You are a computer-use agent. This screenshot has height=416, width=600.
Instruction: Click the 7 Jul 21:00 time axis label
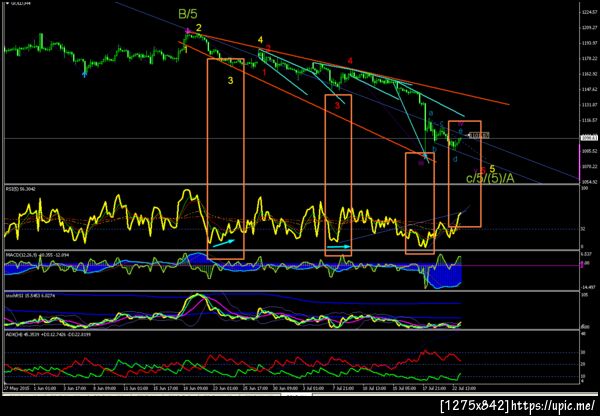(x=346, y=388)
